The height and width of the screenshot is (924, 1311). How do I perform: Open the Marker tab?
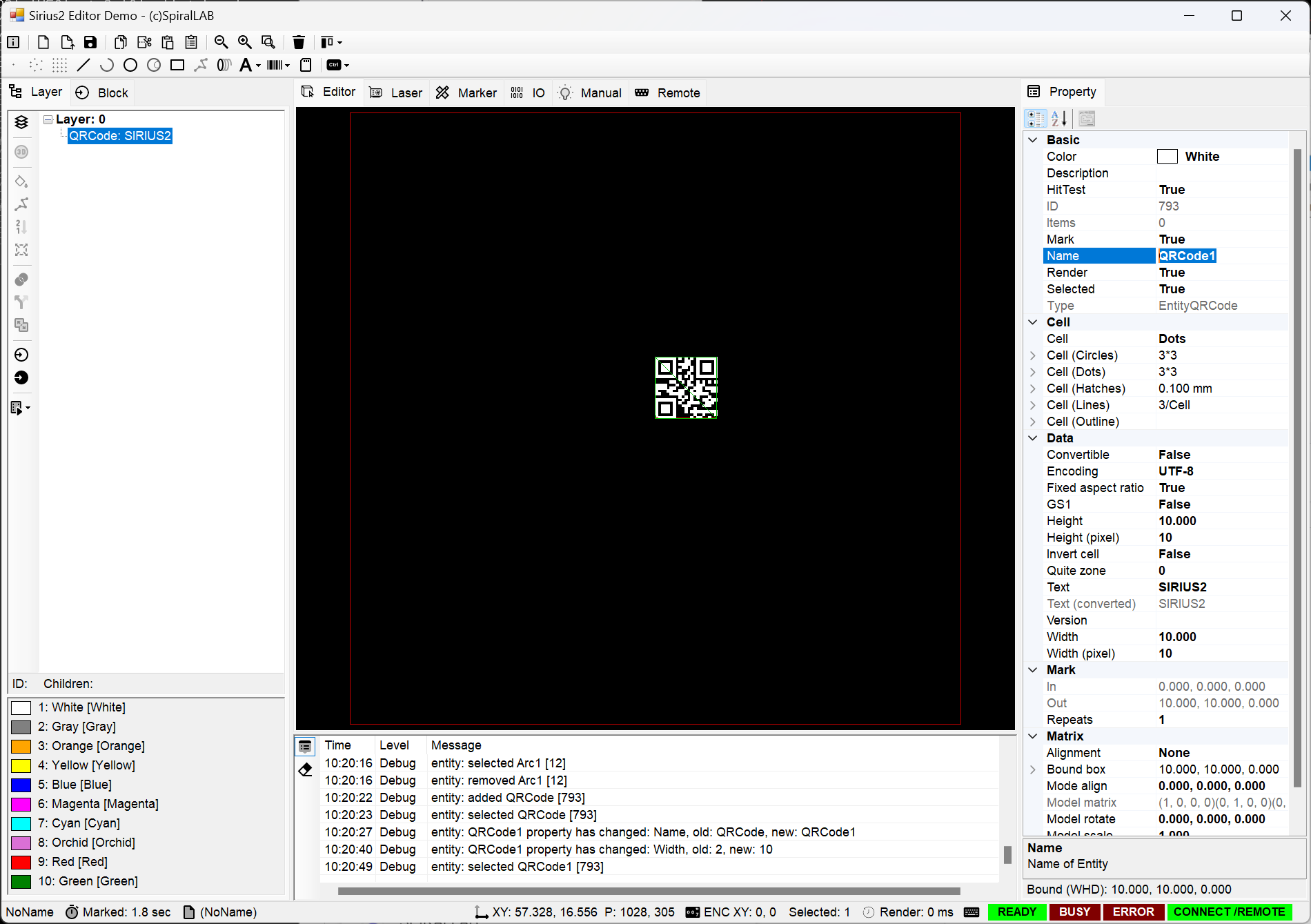tap(466, 92)
